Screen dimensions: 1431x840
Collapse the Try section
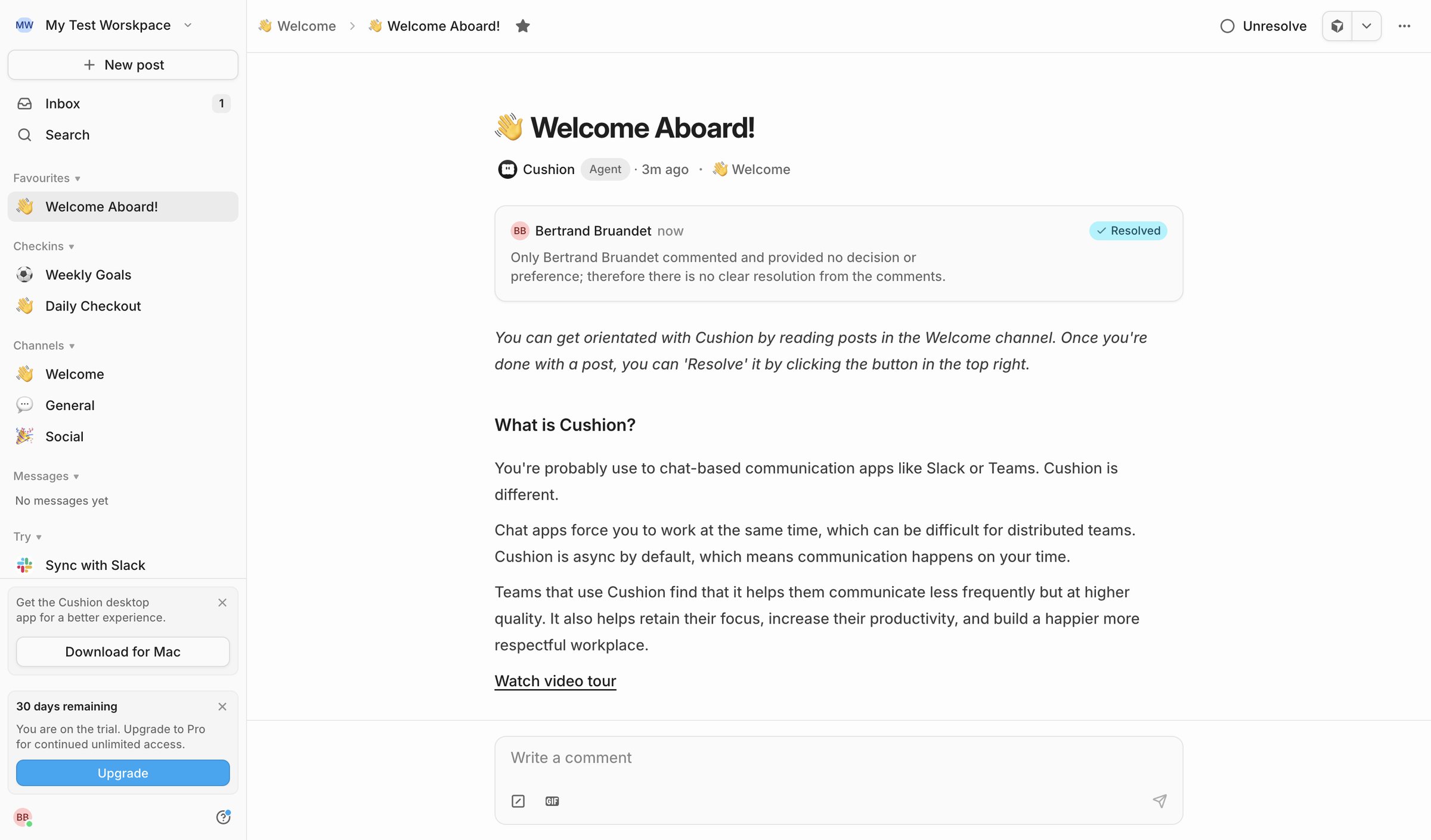(x=27, y=536)
